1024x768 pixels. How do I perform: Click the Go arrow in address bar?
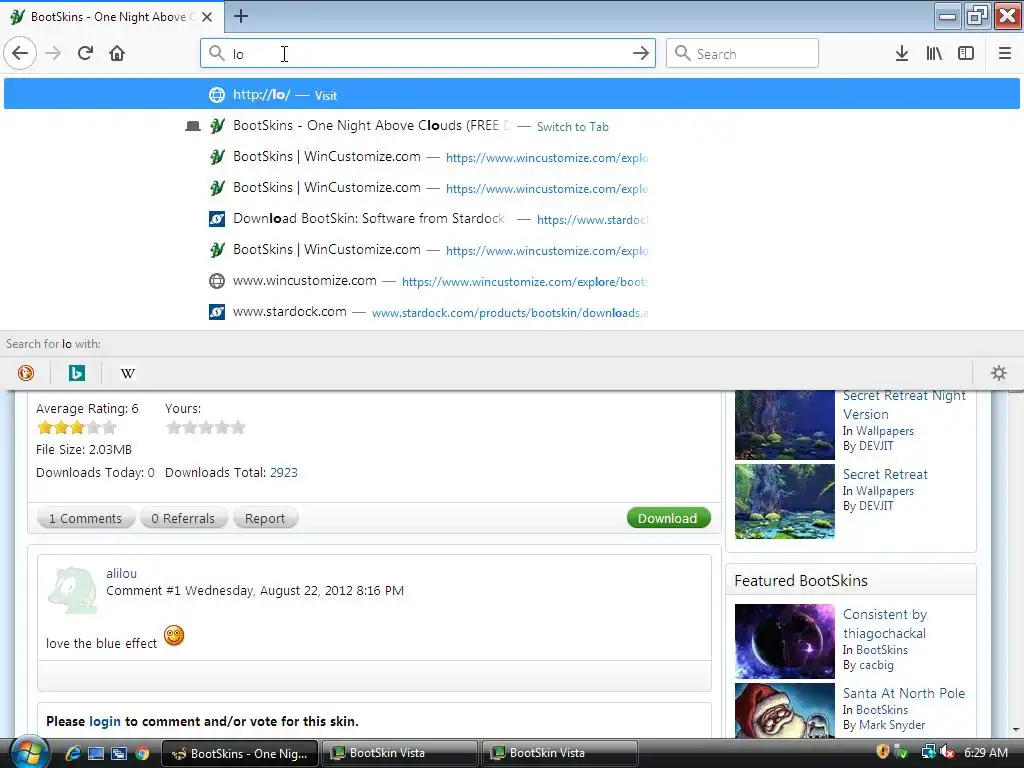(641, 53)
